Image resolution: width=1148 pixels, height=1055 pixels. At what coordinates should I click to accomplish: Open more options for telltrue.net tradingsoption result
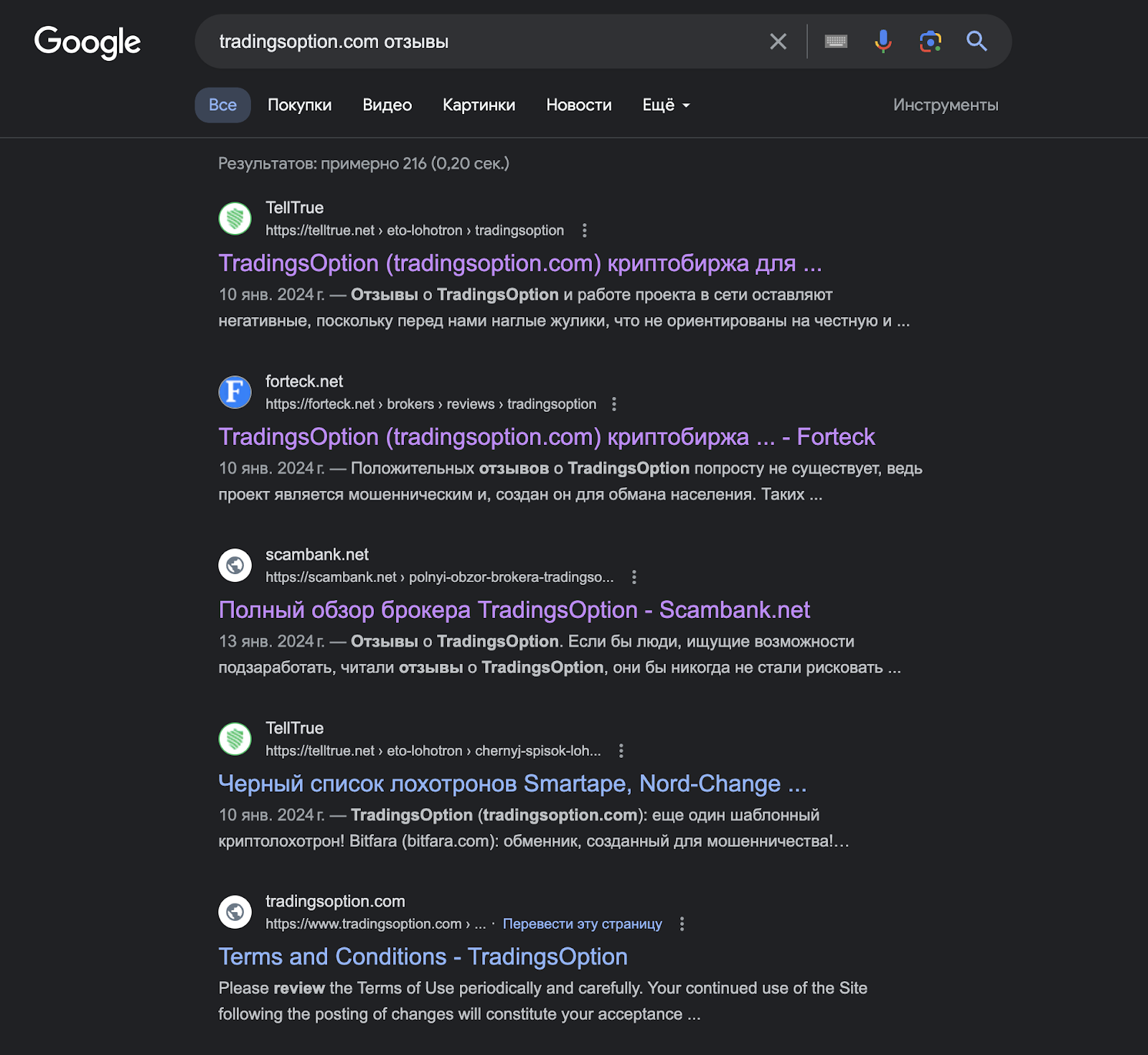tap(585, 230)
